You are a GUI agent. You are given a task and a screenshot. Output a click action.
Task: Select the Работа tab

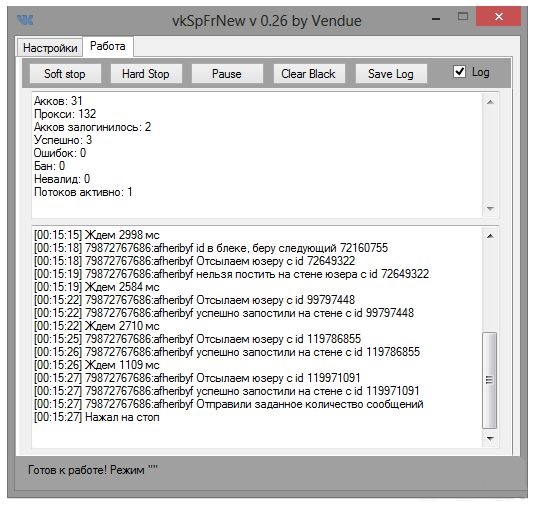(108, 46)
